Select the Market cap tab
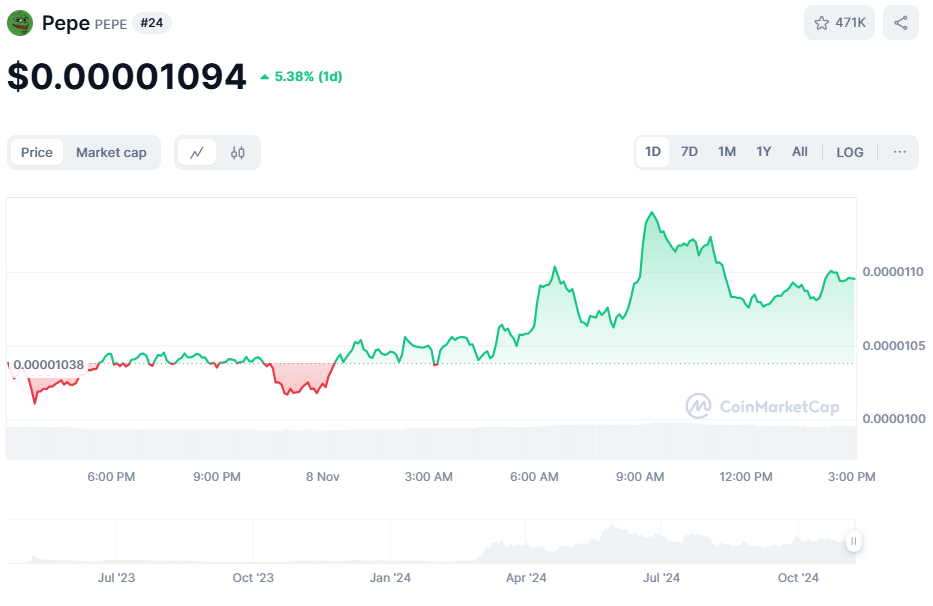Viewport: 933px width, 606px height. click(111, 152)
